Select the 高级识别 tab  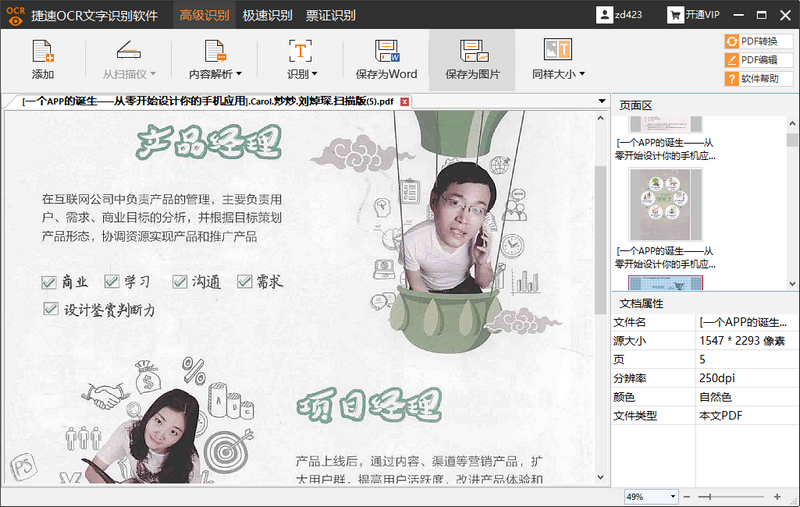pyautogui.click(x=203, y=15)
